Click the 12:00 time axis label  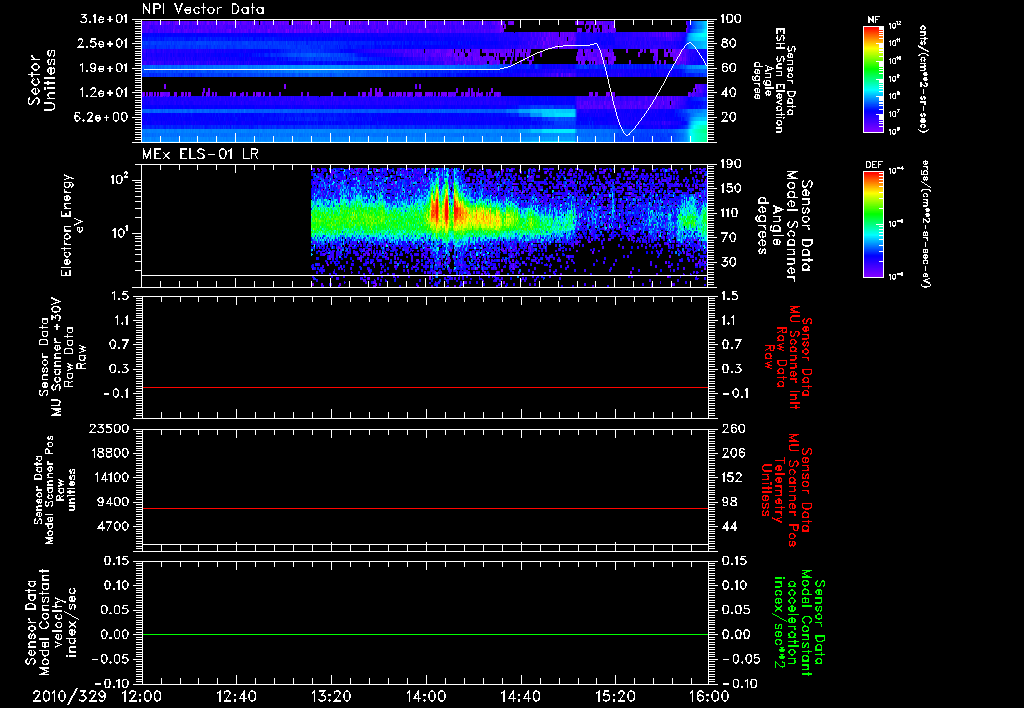point(142,696)
